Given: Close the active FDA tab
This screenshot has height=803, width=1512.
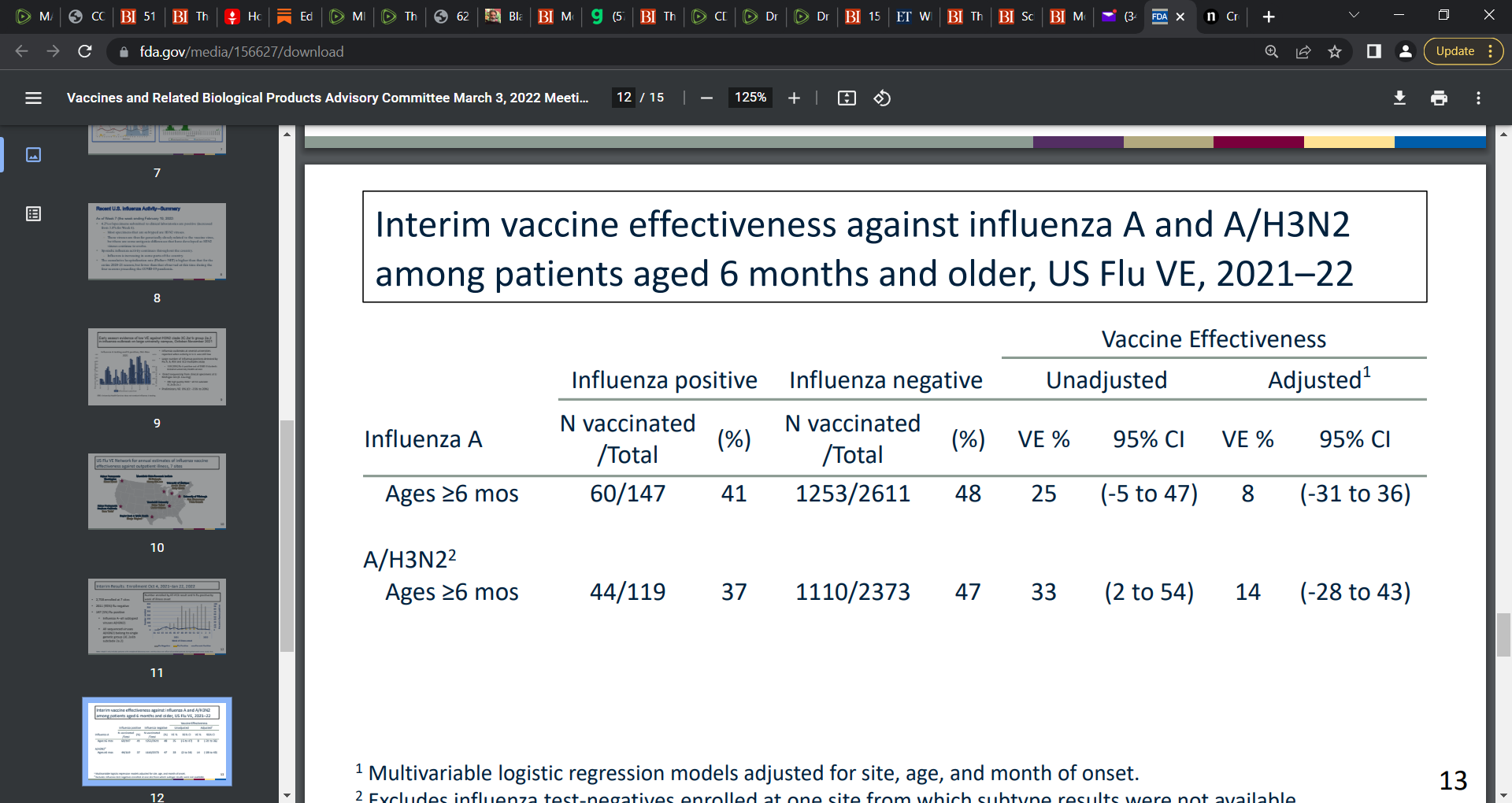Looking at the screenshot, I should [x=1180, y=17].
